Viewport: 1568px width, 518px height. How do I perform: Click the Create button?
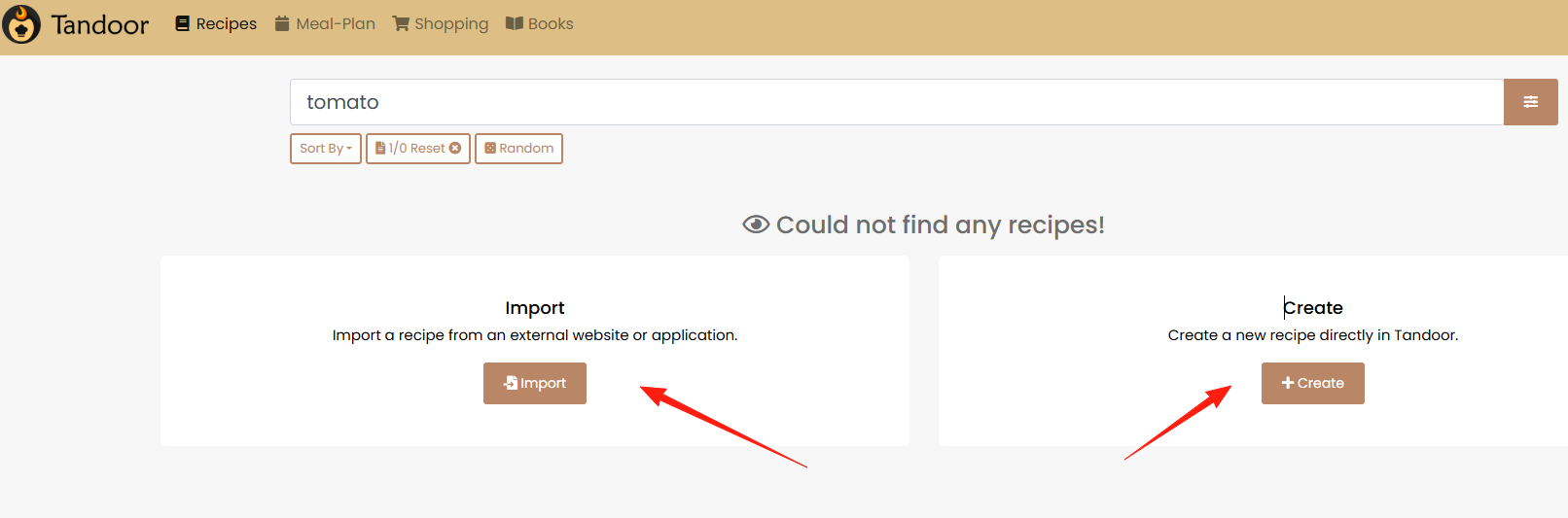point(1313,383)
